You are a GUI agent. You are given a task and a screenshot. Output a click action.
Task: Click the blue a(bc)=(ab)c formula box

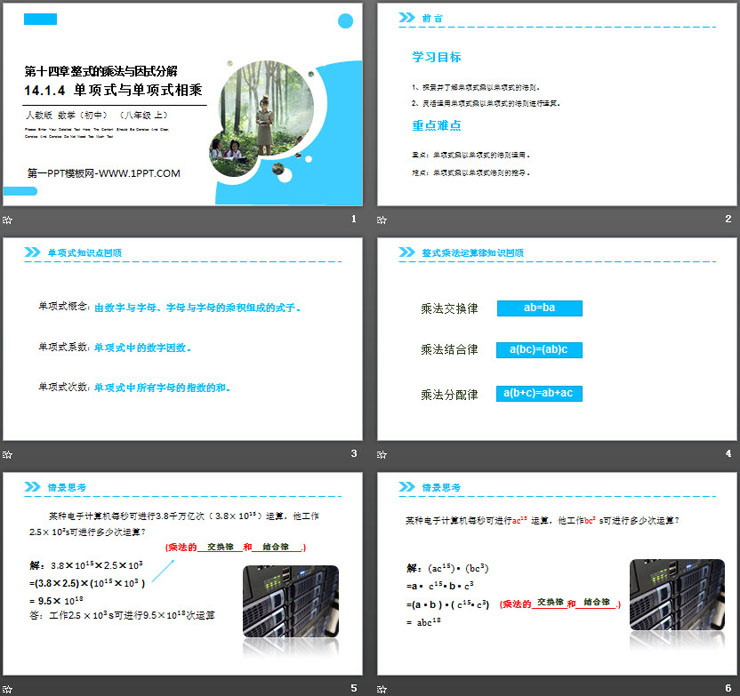click(539, 350)
